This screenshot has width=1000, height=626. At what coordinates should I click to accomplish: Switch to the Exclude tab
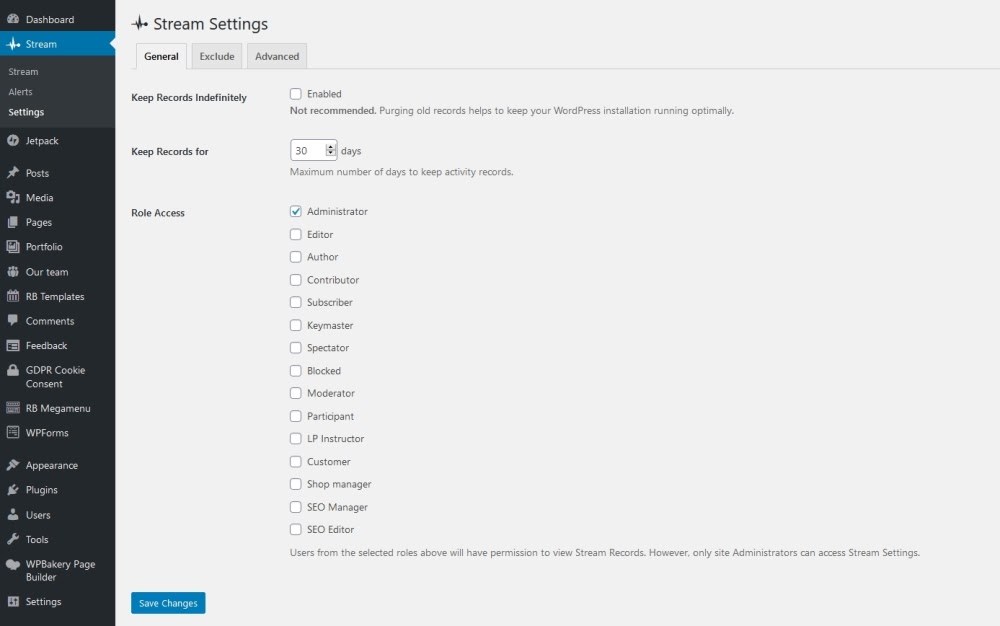(217, 56)
